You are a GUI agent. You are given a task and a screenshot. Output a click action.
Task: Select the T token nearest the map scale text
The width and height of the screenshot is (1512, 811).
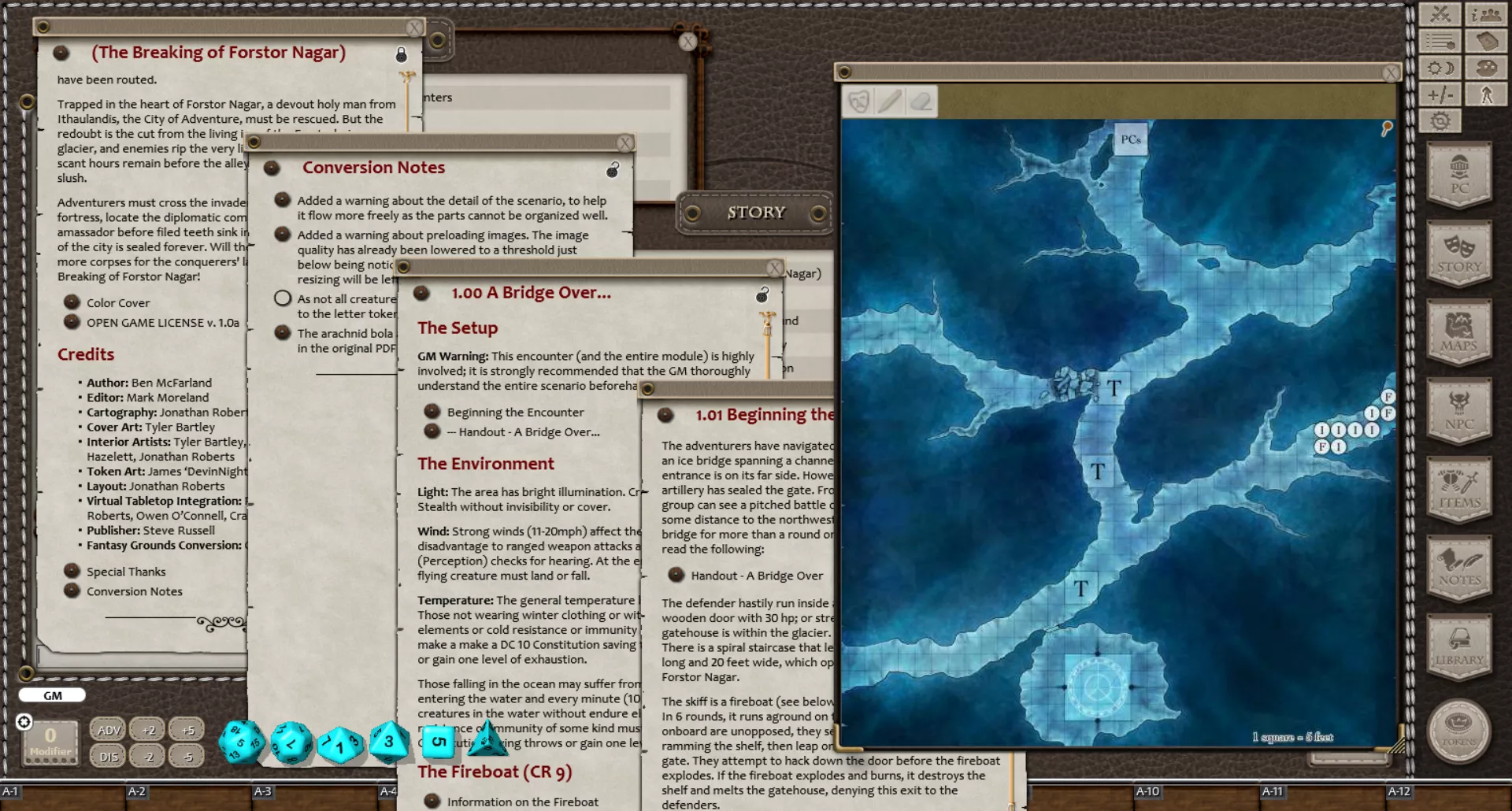pos(1080,588)
